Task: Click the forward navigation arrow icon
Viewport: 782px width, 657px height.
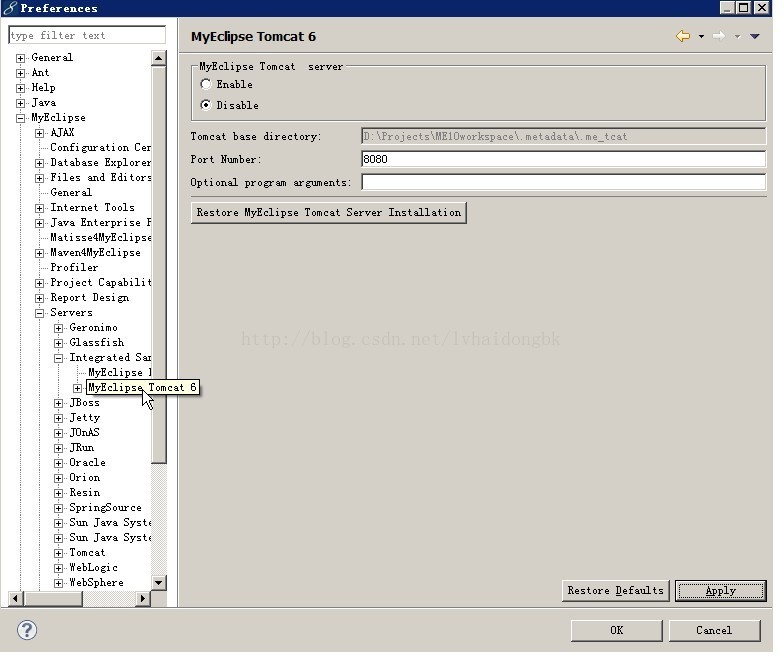Action: 719,36
